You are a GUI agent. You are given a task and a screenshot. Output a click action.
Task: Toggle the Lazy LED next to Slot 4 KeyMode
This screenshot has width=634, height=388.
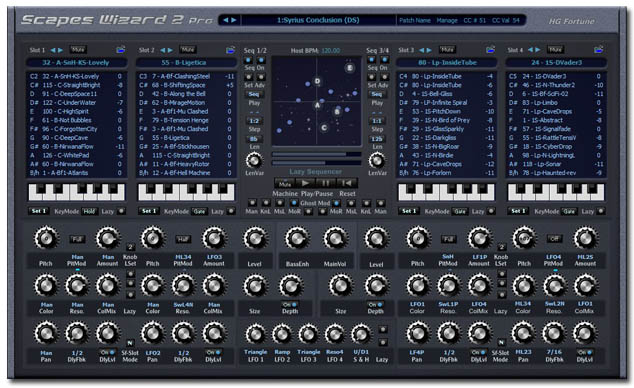click(x=601, y=211)
